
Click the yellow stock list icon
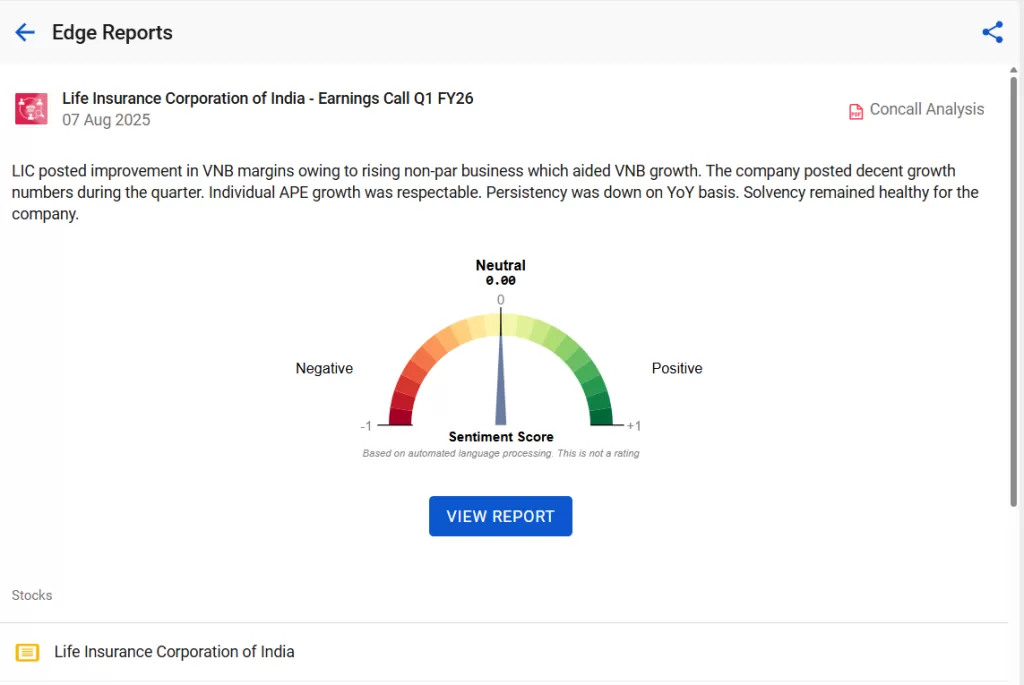pos(28,652)
